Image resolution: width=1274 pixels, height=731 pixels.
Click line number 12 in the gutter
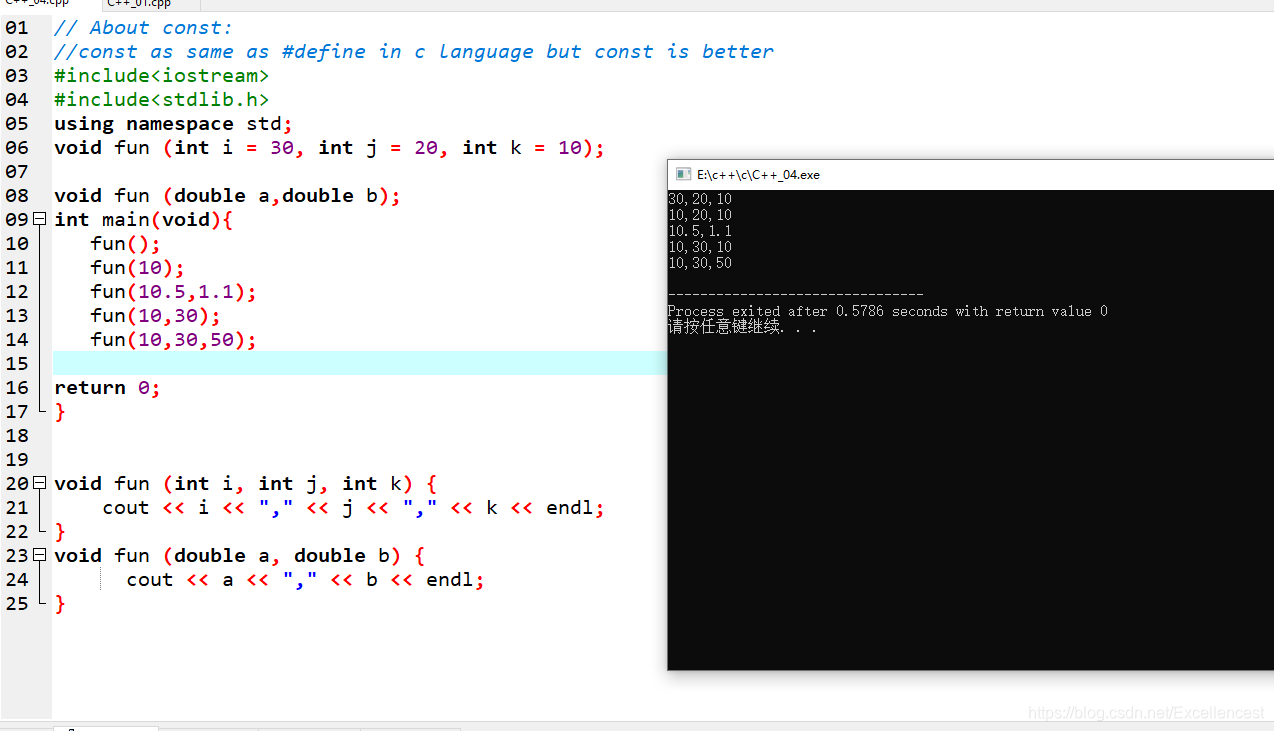pyautogui.click(x=17, y=291)
